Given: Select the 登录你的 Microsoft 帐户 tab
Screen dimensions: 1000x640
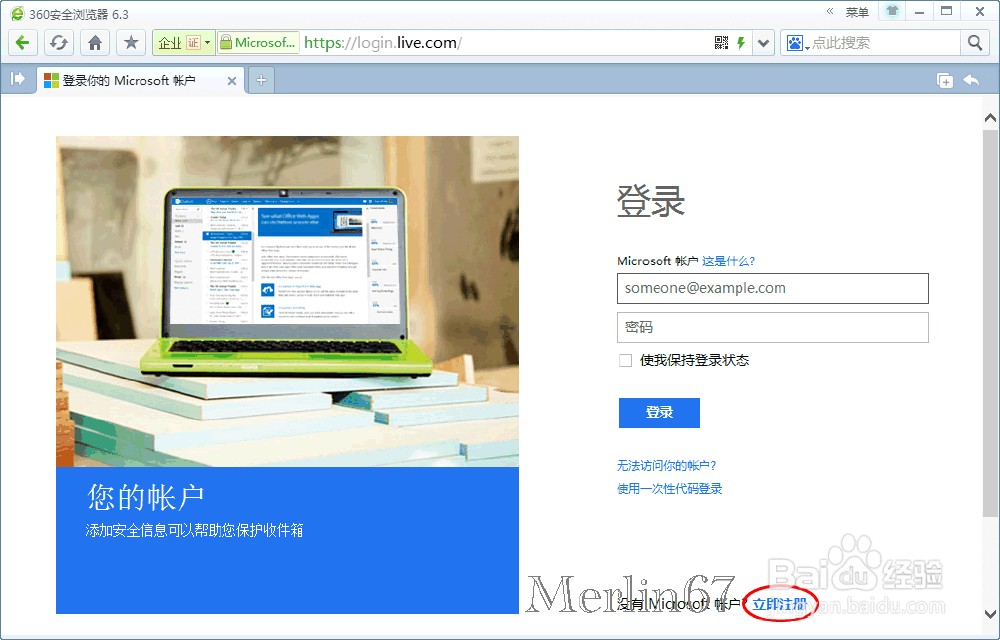Looking at the screenshot, I should point(140,80).
